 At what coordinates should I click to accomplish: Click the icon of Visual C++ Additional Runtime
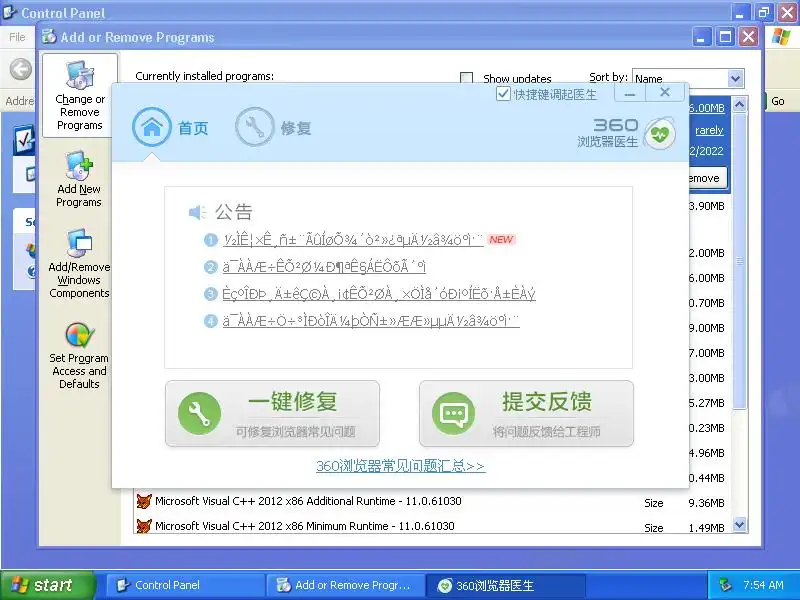click(x=144, y=501)
